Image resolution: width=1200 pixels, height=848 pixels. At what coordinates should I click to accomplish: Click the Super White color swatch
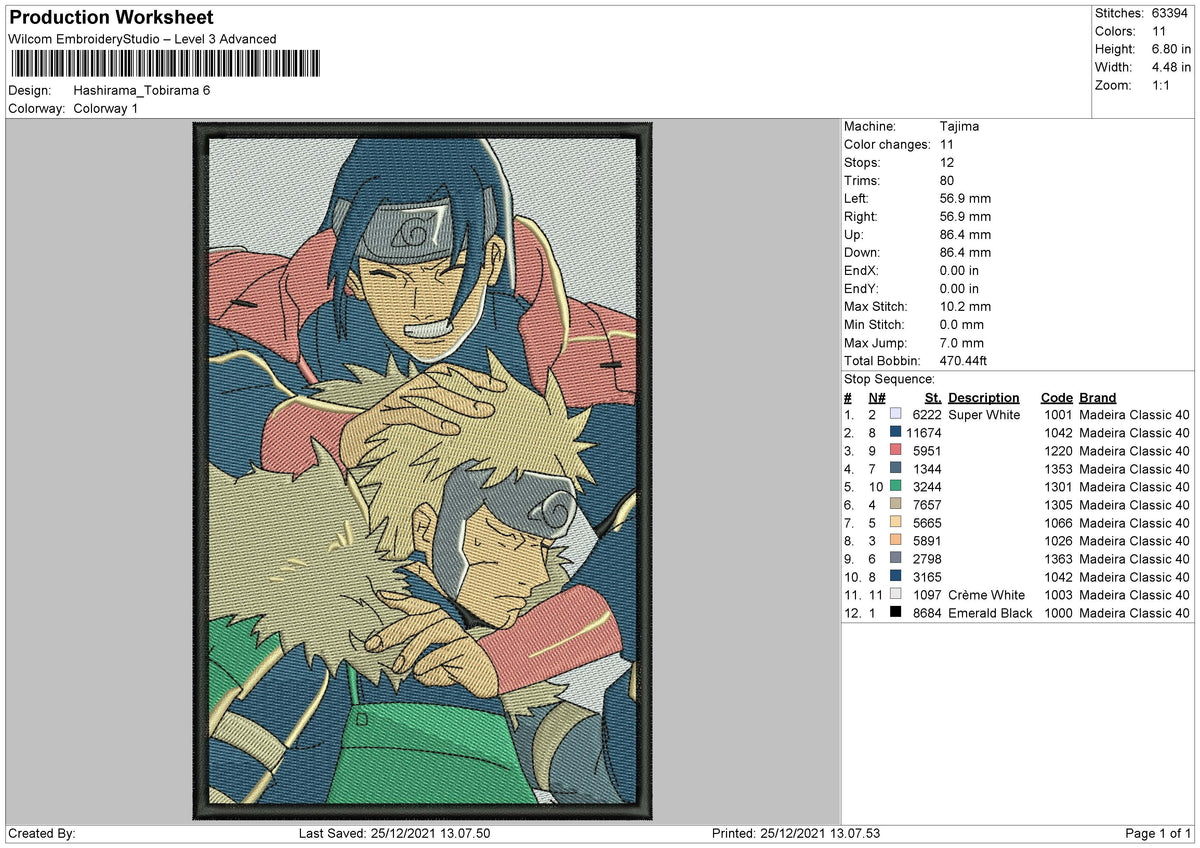pos(895,414)
